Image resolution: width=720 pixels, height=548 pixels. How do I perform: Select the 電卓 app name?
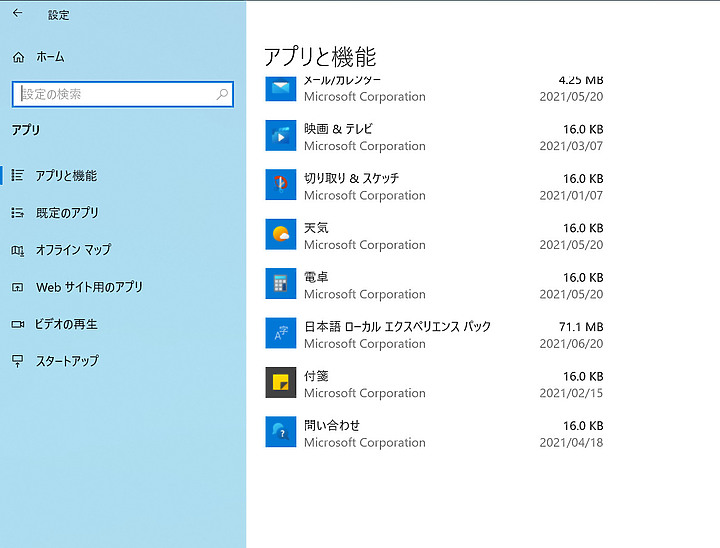[x=316, y=277]
